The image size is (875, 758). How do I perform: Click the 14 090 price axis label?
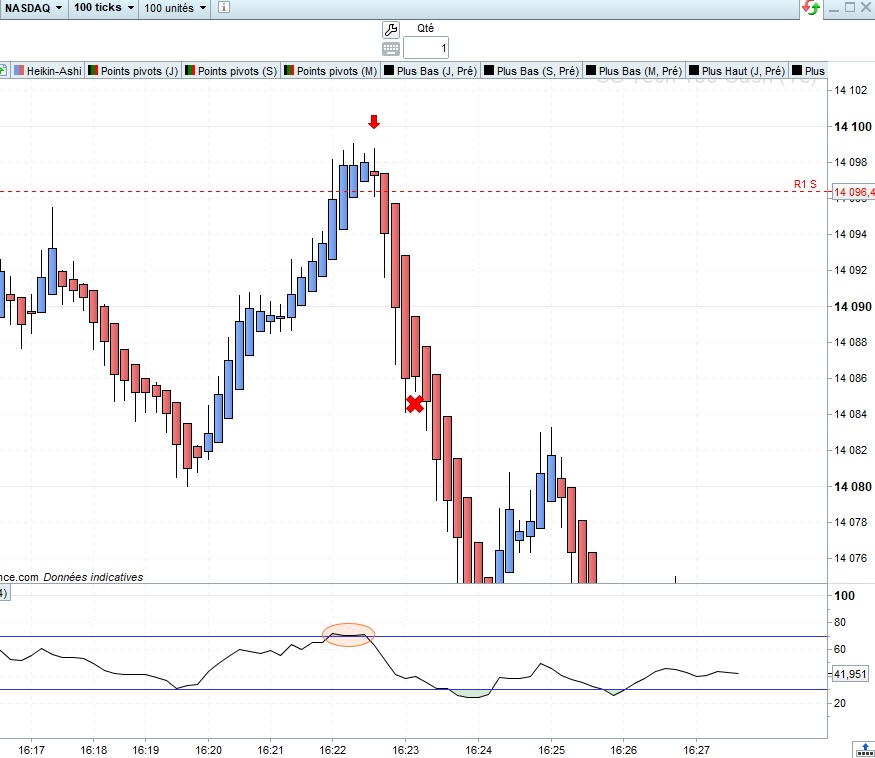click(x=852, y=306)
